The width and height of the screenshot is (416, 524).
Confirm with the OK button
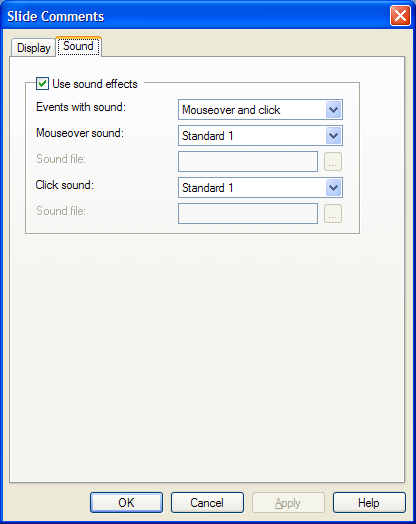[x=126, y=503]
